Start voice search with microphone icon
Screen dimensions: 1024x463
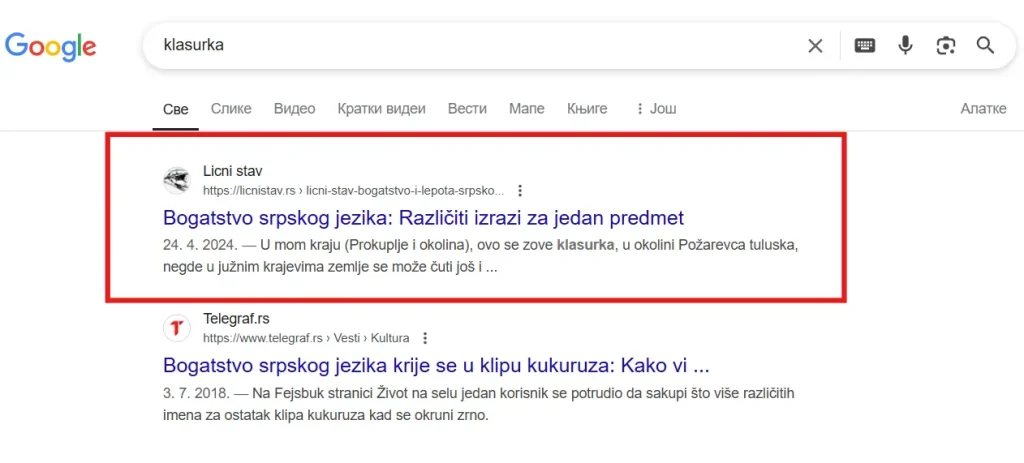tap(905, 45)
